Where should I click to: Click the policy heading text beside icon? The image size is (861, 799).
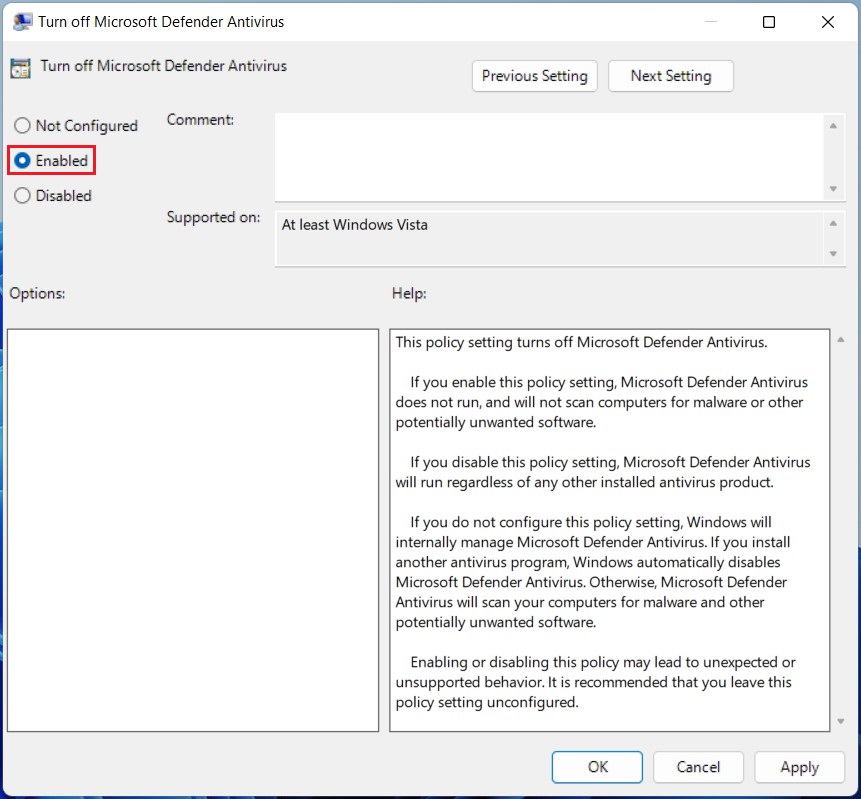(x=164, y=66)
